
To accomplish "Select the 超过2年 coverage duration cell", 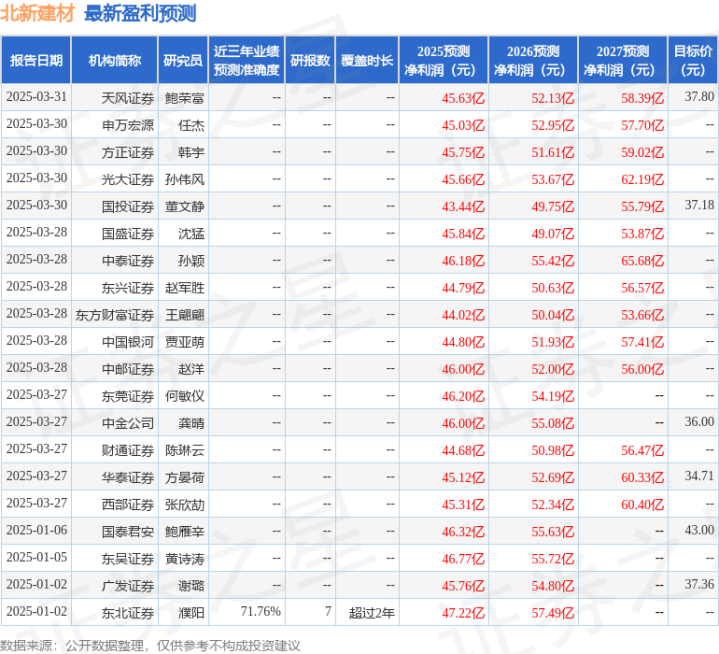I will point(372,613).
